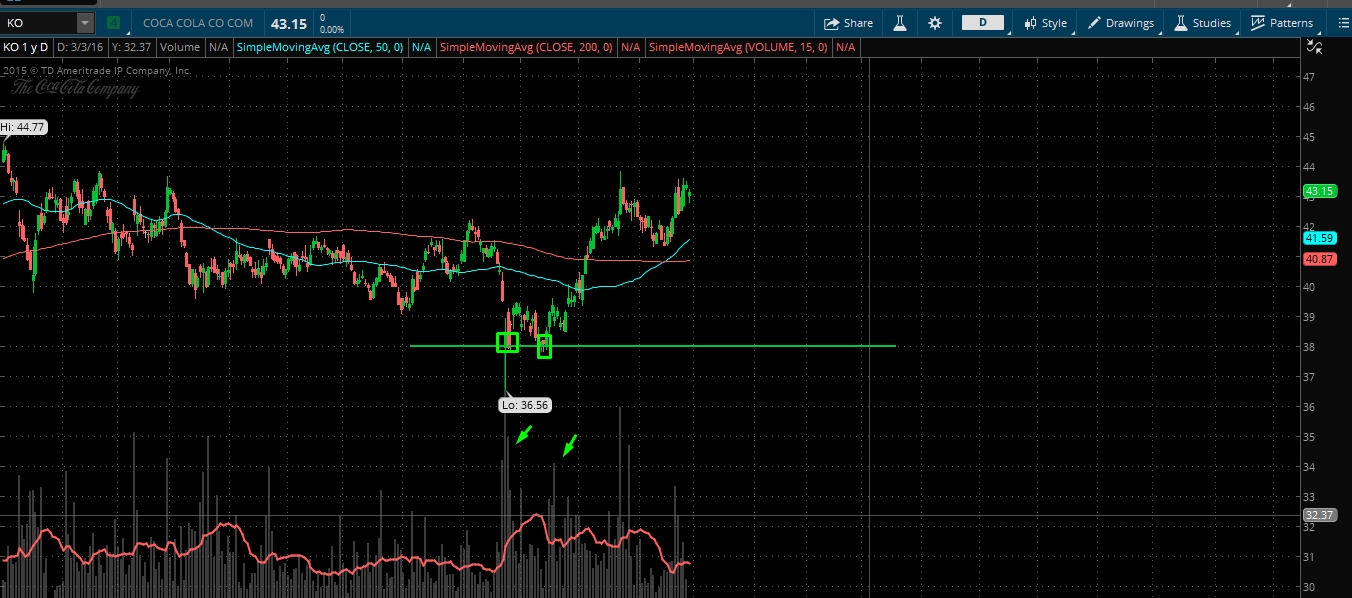Expand the KO symbol dropdown arrow

84,23
